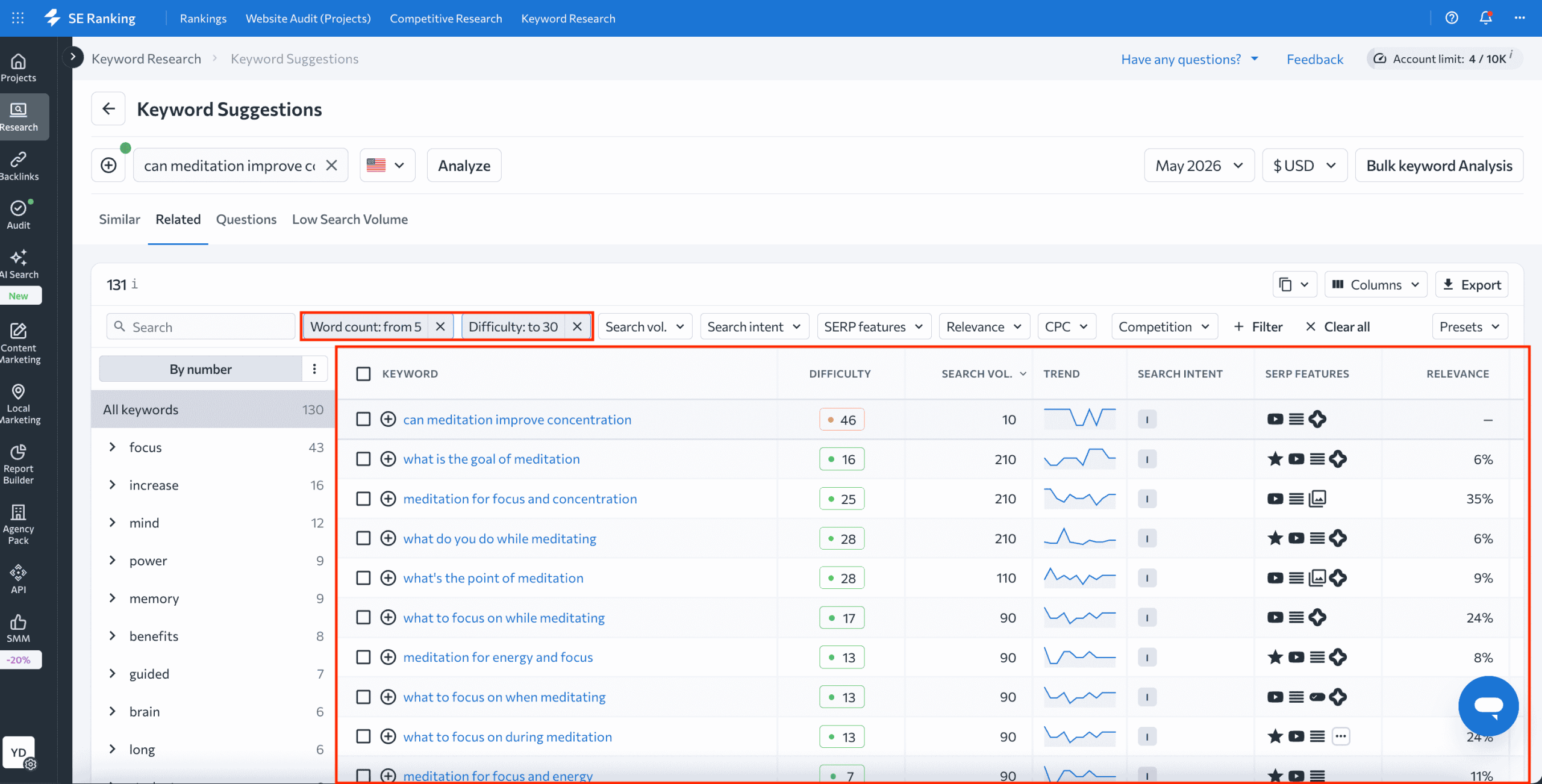
Task: Click the back arrow beside Keyword Suggestions
Action: (x=108, y=108)
